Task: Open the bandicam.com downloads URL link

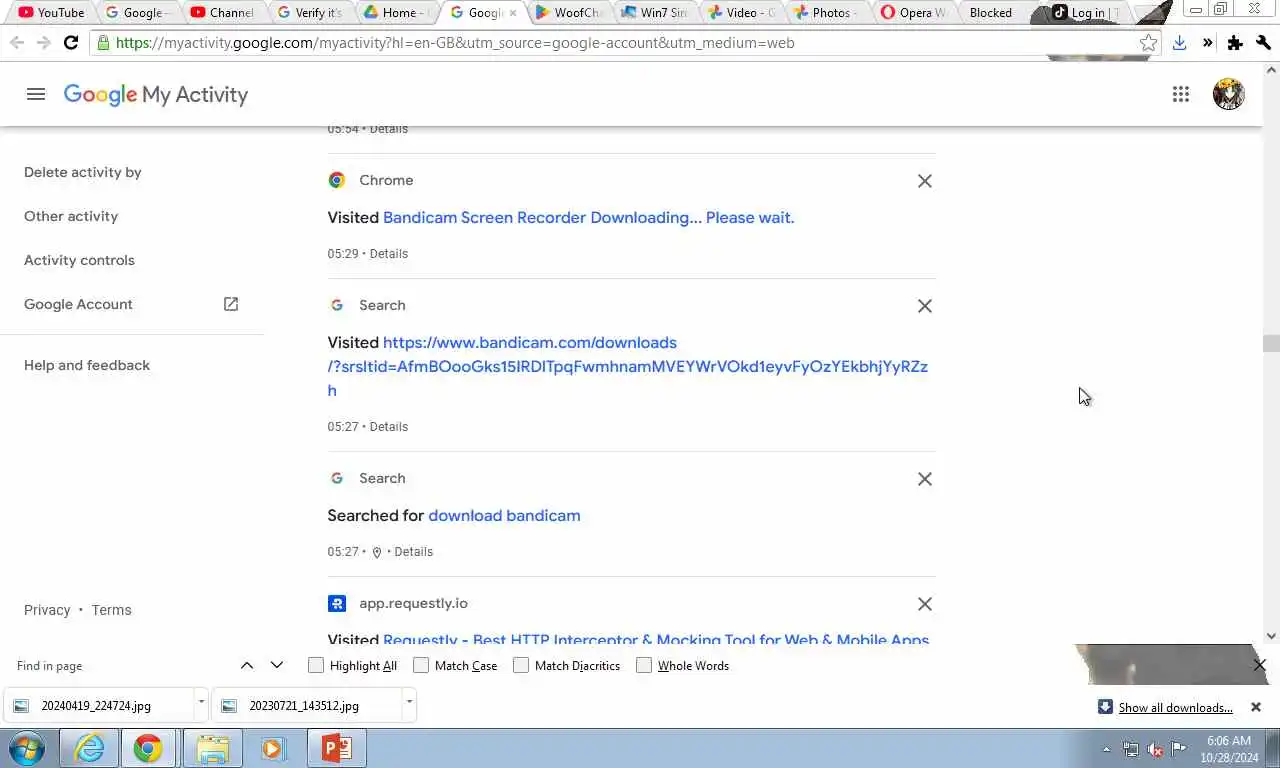Action: coord(628,366)
